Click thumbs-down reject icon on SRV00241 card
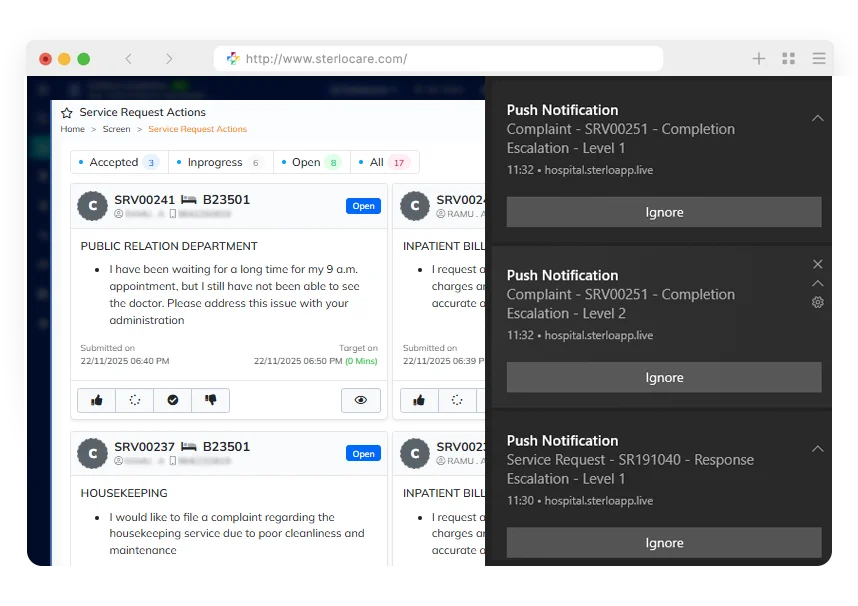 tap(211, 400)
